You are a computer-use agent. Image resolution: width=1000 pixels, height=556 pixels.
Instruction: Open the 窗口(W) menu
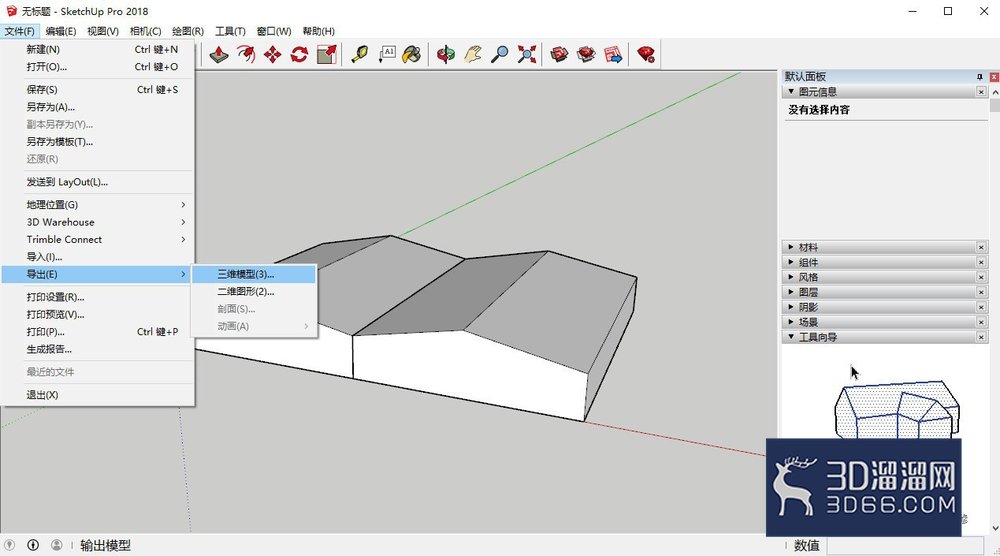274,31
